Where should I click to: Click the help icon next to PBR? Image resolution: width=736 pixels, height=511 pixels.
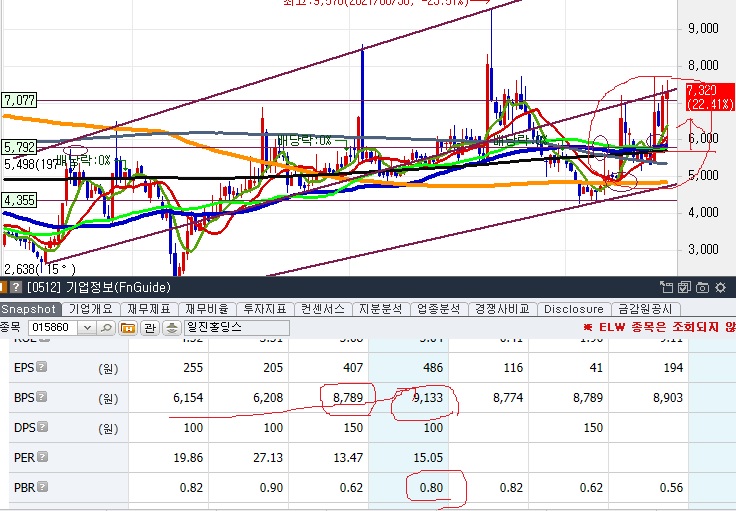[x=43, y=487]
